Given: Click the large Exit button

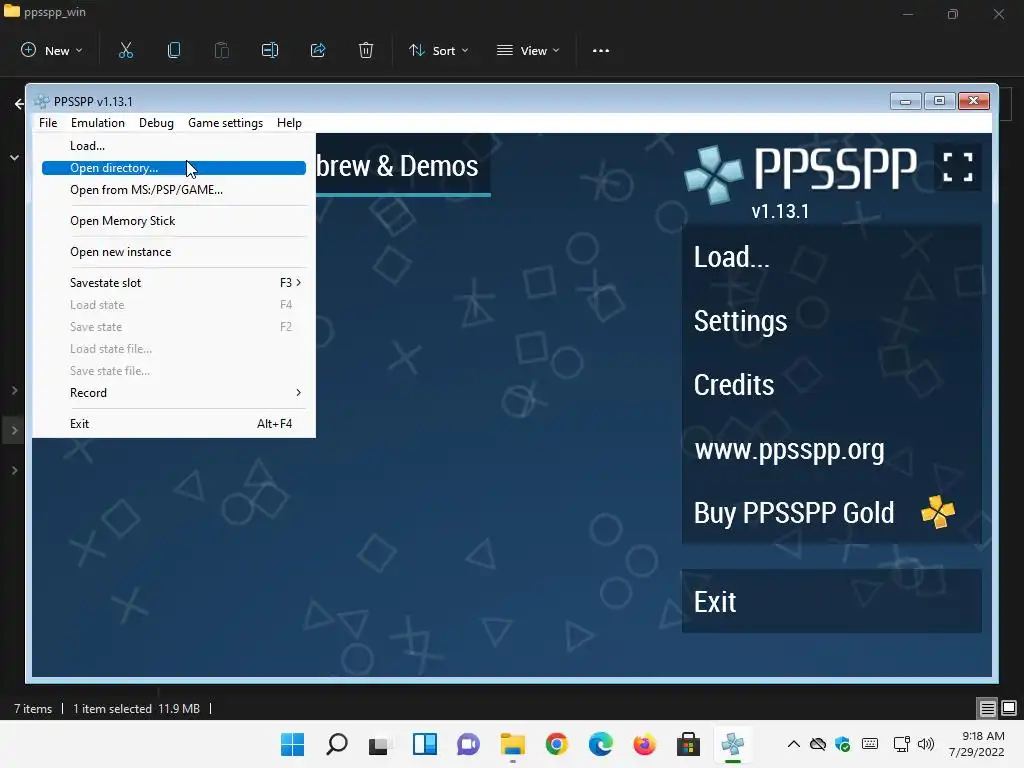Looking at the screenshot, I should click(x=831, y=601).
